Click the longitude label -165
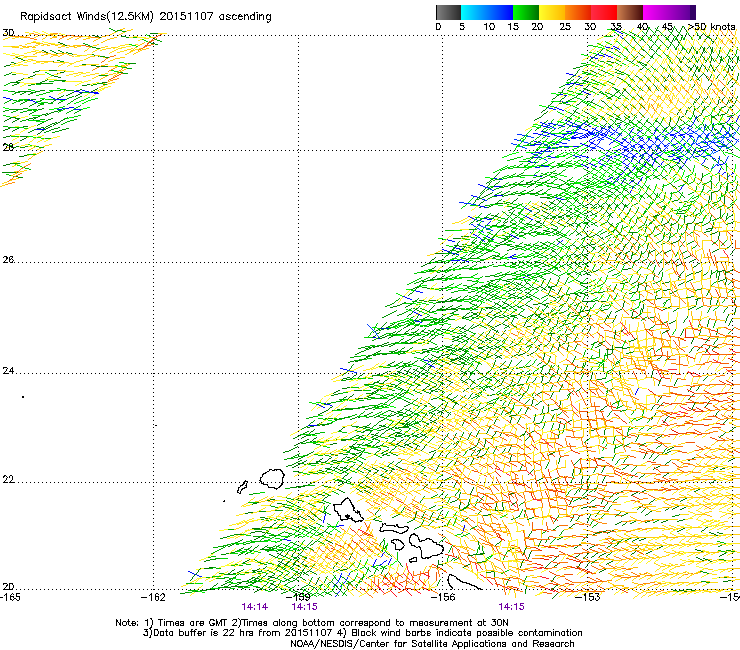Image resolution: width=740 pixels, height=650 pixels. (10, 597)
